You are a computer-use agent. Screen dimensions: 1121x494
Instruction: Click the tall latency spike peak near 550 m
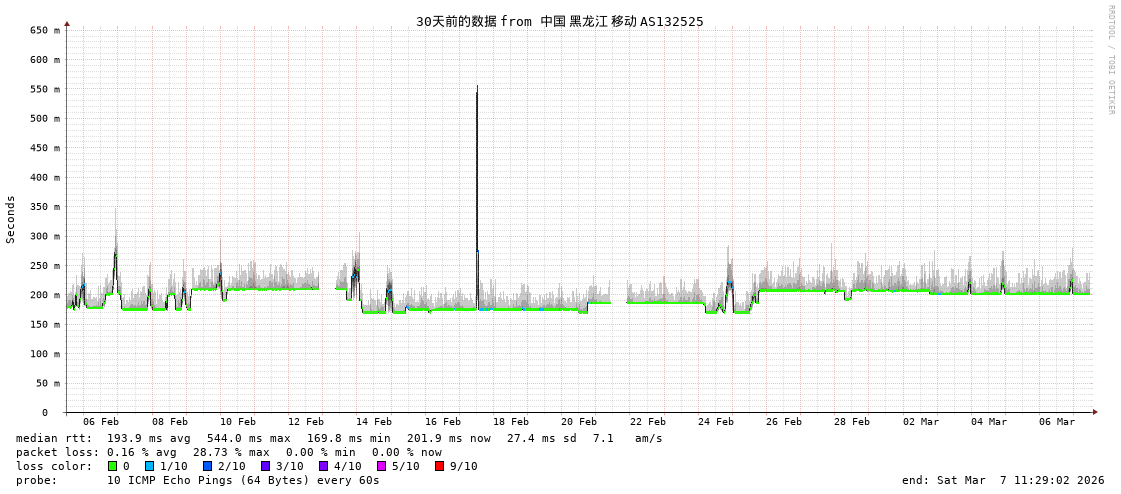click(x=477, y=88)
